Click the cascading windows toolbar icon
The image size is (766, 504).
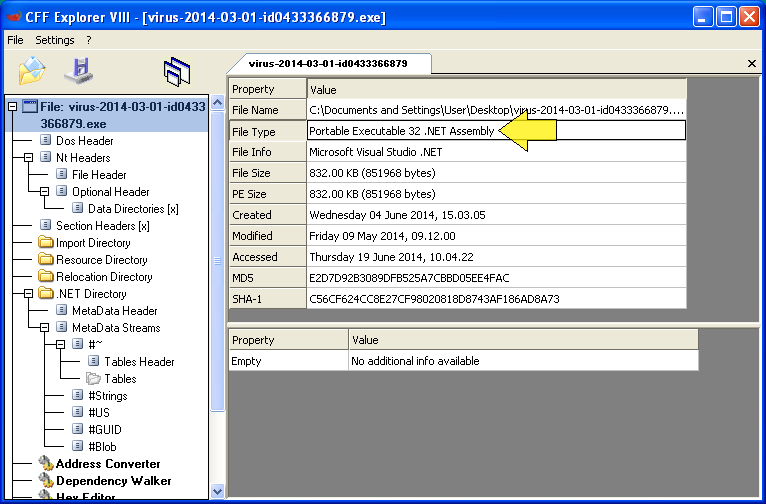coord(177,71)
